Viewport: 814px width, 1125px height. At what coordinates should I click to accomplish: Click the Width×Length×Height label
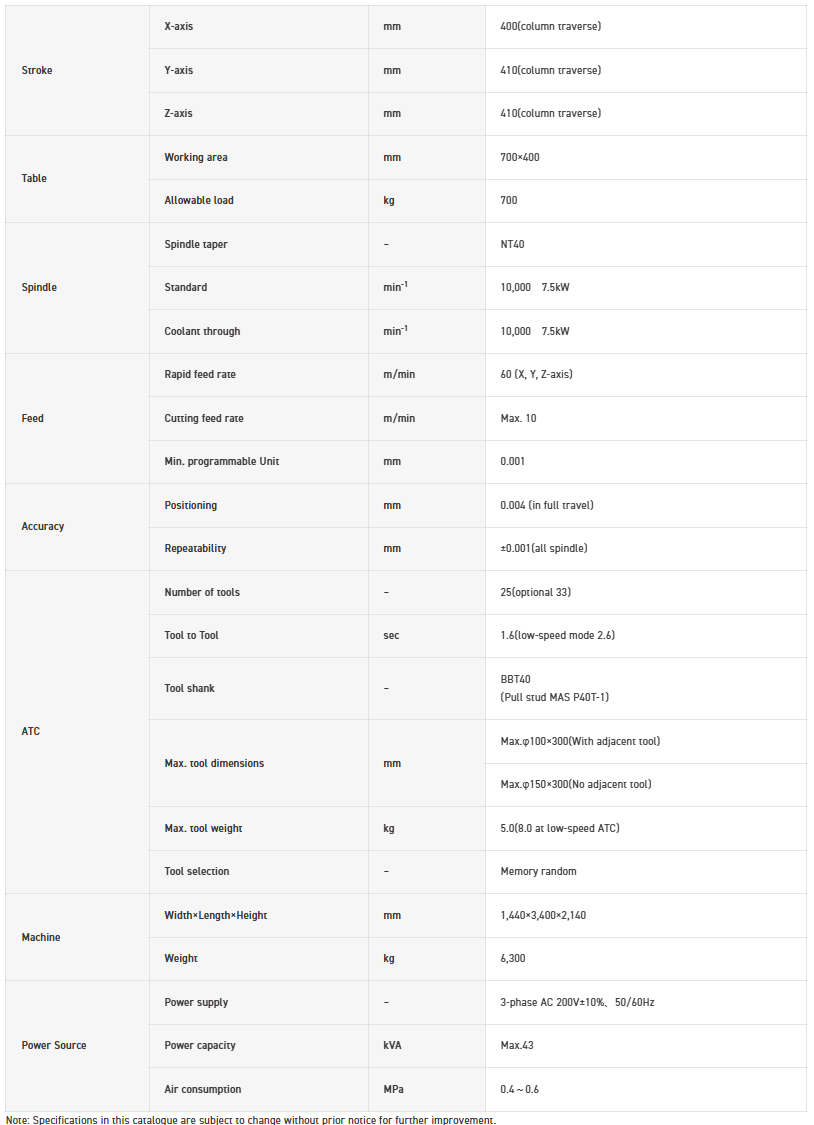[x=216, y=915]
